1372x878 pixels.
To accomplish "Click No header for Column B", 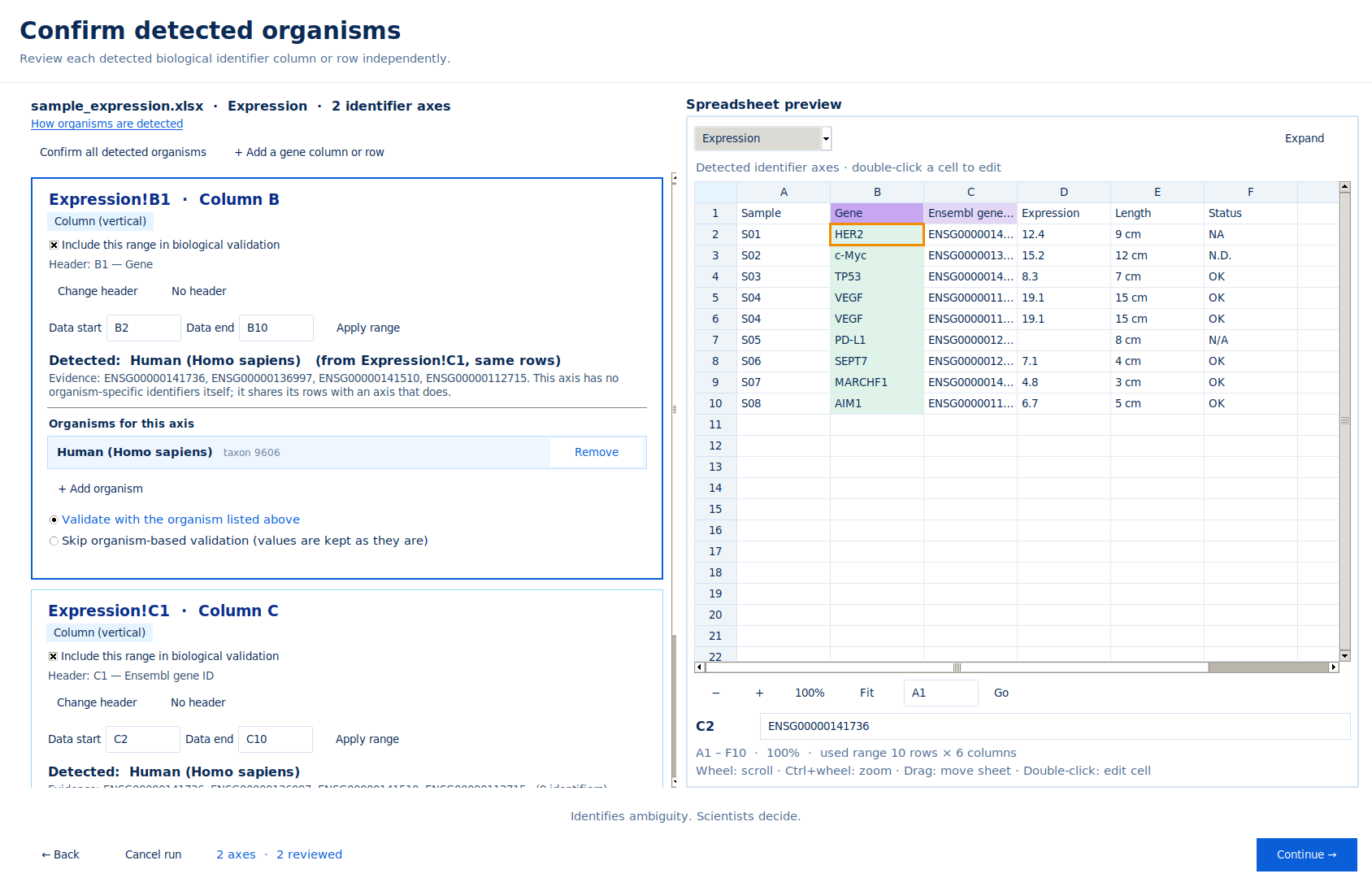I will (x=199, y=291).
